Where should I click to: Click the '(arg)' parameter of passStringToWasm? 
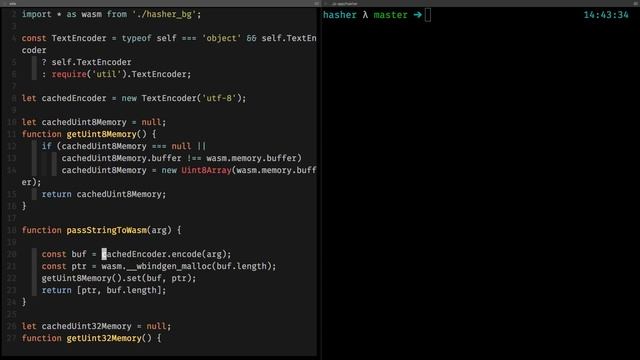click(159, 230)
